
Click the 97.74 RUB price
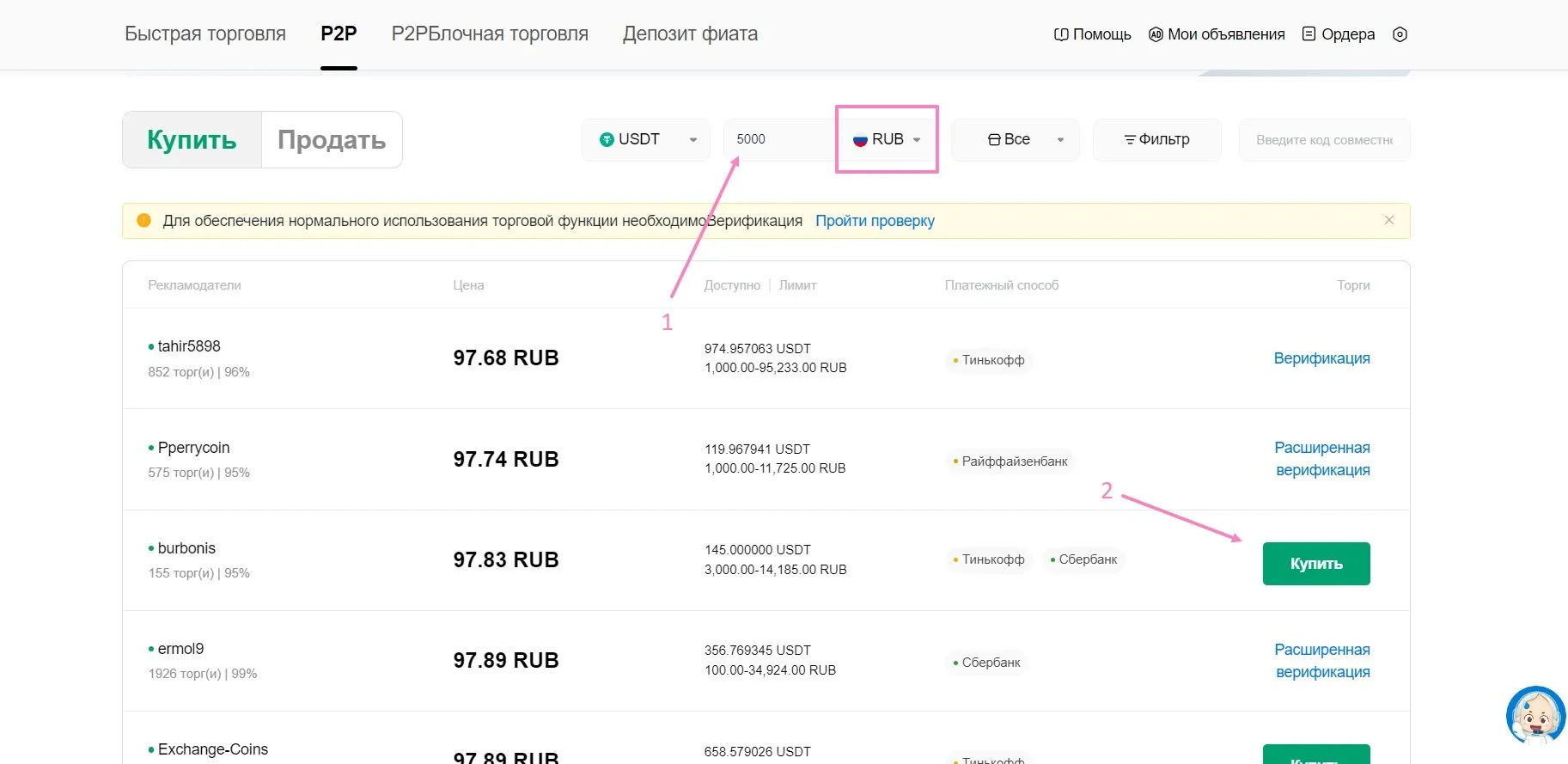click(506, 460)
